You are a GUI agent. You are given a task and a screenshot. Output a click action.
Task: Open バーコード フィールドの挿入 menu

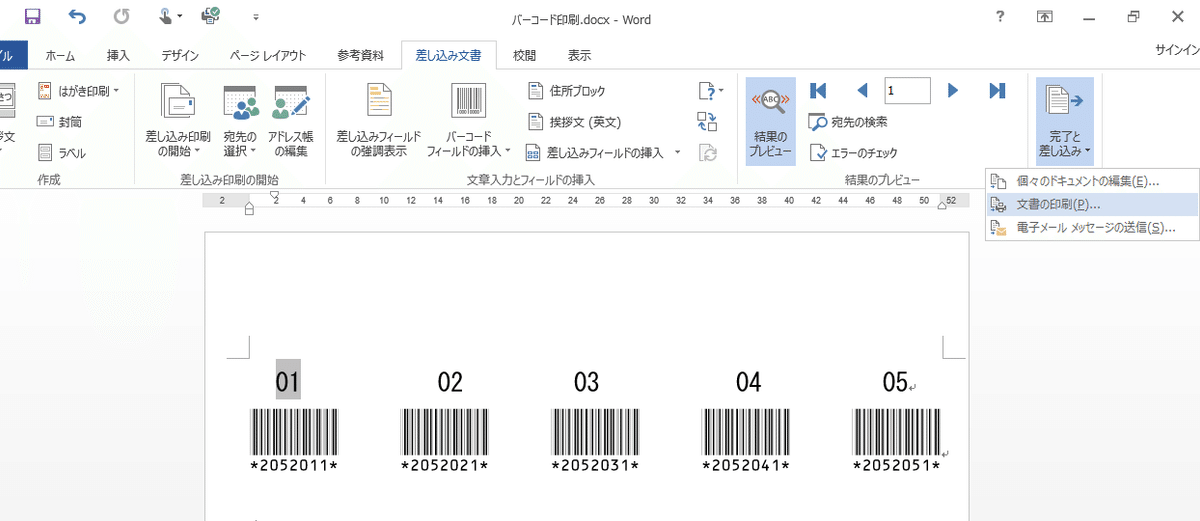pos(468,121)
